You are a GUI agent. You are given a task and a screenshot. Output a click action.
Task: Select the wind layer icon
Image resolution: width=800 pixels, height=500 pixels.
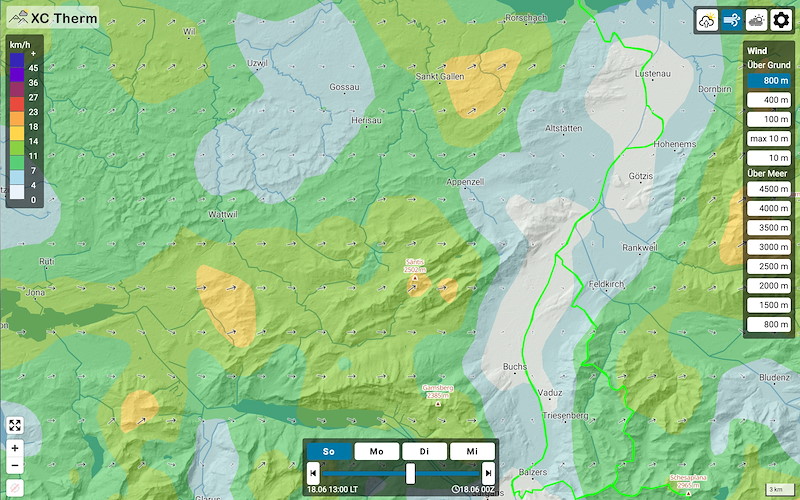[x=731, y=20]
